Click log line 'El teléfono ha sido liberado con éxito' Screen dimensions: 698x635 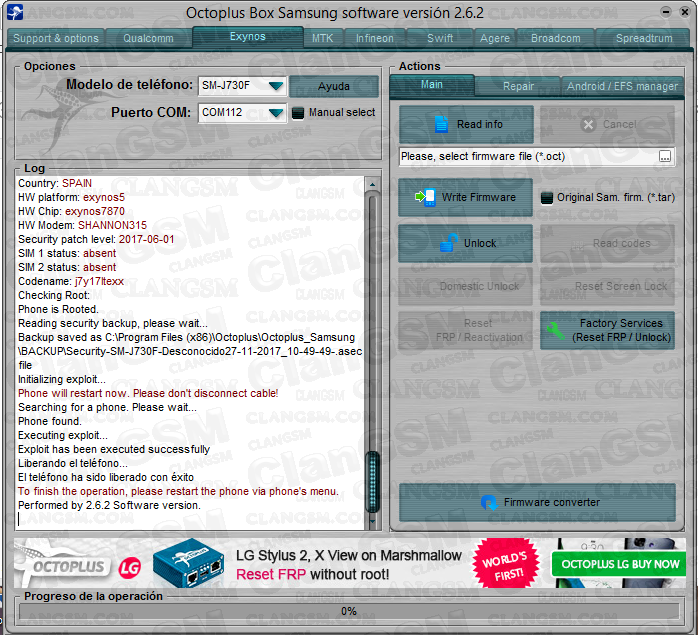(x=106, y=477)
